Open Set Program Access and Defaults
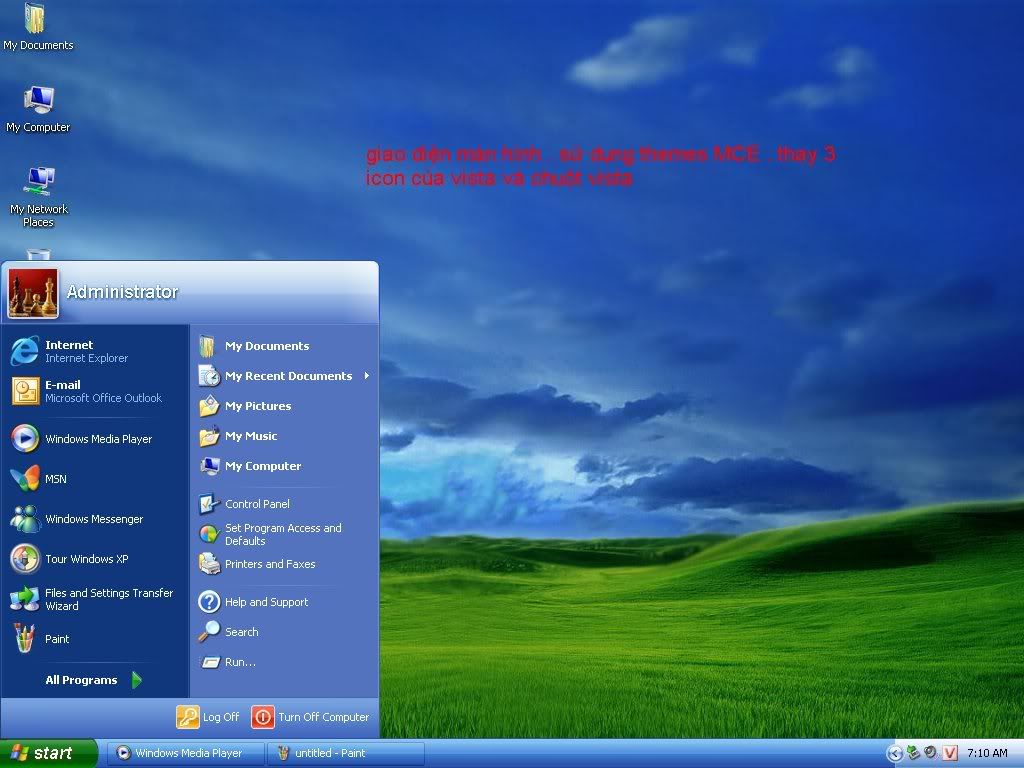Screen dimensions: 1024x768 pyautogui.click(x=285, y=534)
